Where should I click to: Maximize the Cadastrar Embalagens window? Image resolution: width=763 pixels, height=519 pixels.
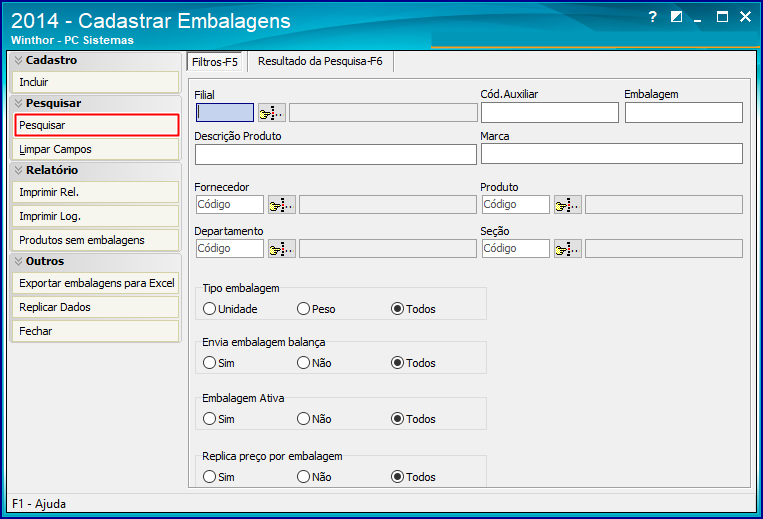pos(722,17)
